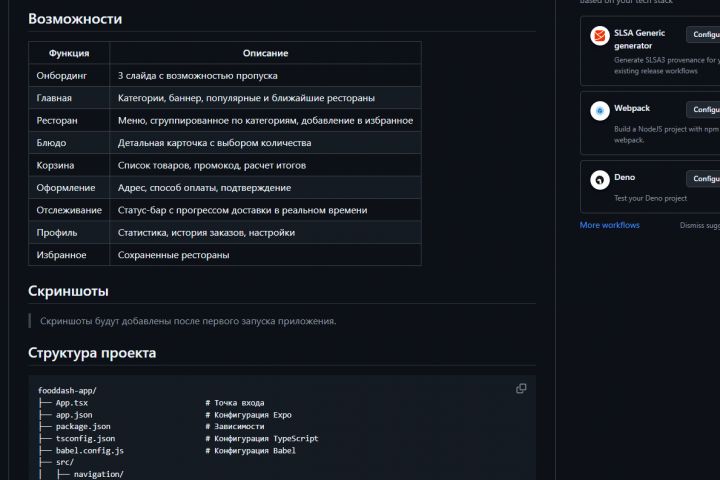Dismiss the workflow suggestions
This screenshot has width=720, height=480.
tap(699, 225)
